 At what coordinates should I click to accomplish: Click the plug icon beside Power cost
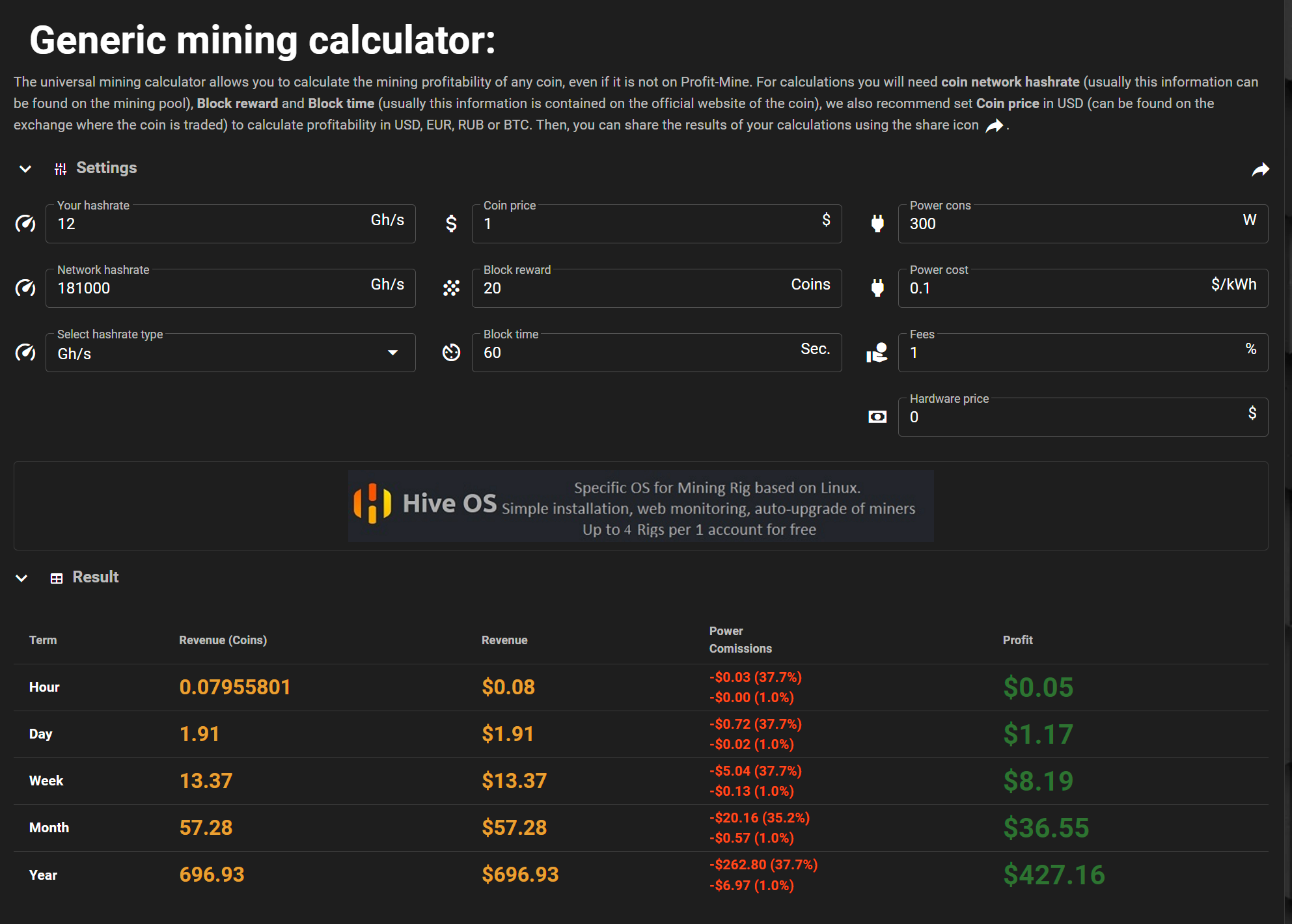tap(877, 288)
